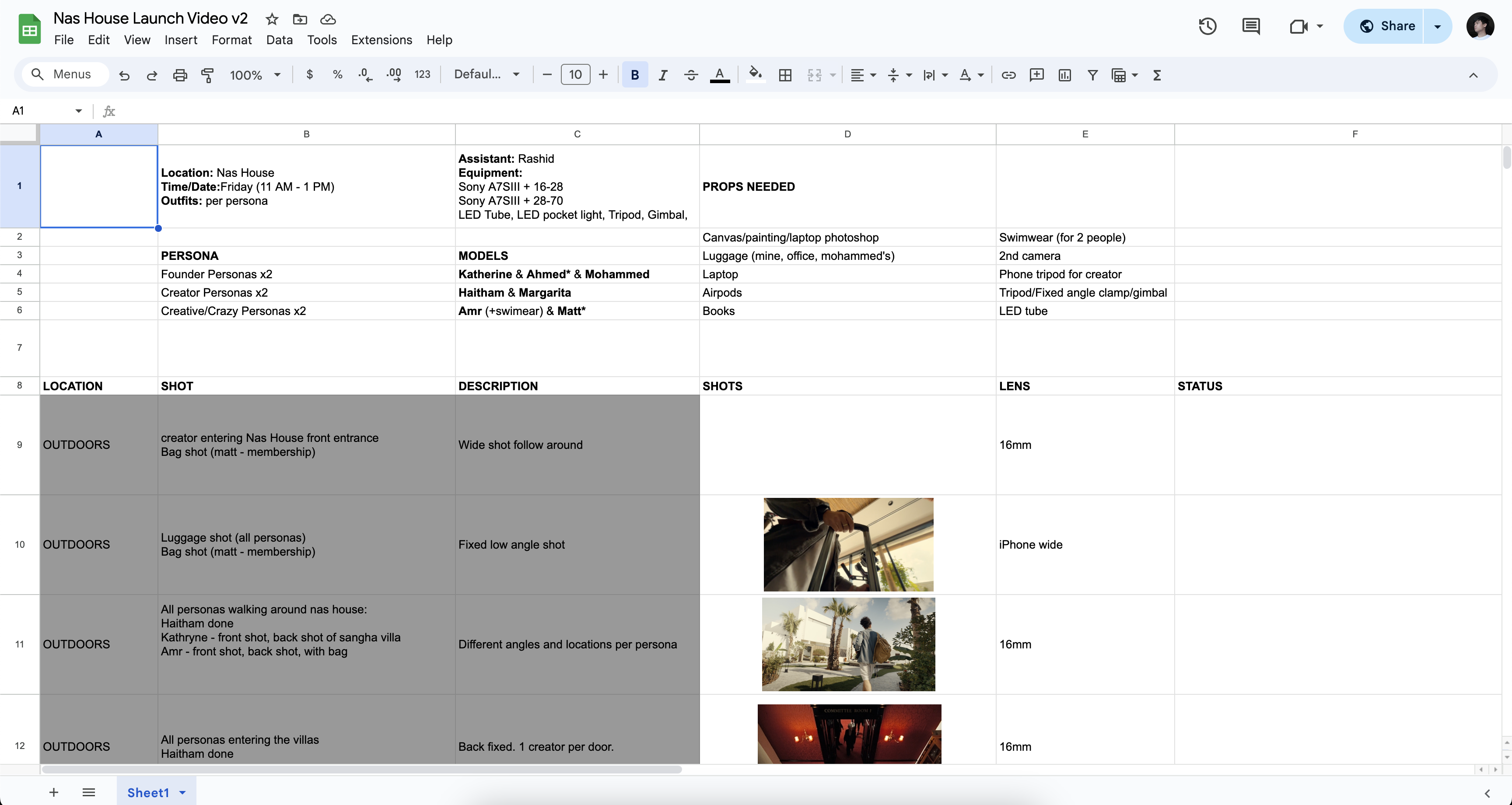
Task: Open the zoom 100% dropdown
Action: (255, 75)
